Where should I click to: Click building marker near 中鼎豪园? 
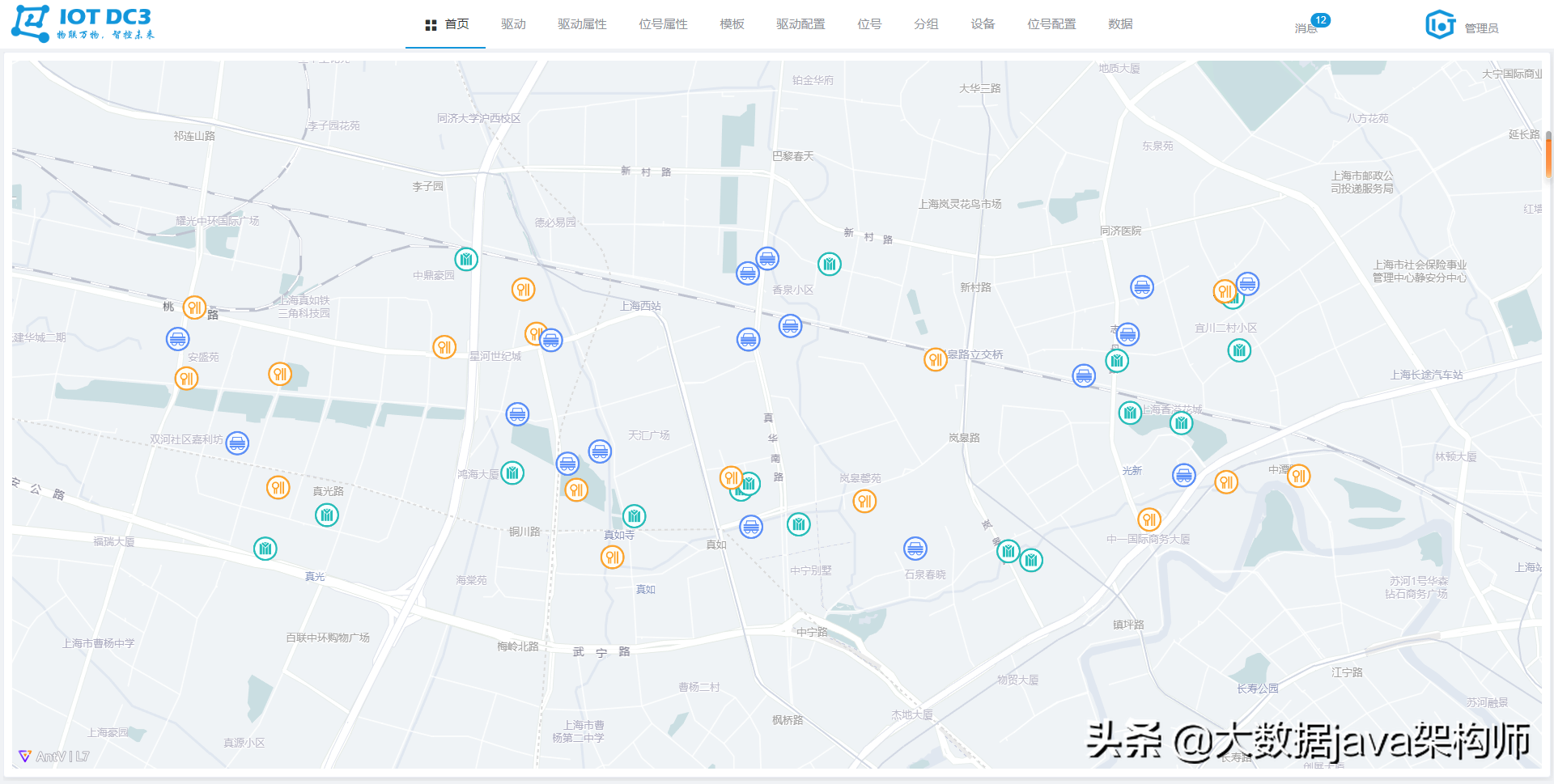(x=466, y=259)
